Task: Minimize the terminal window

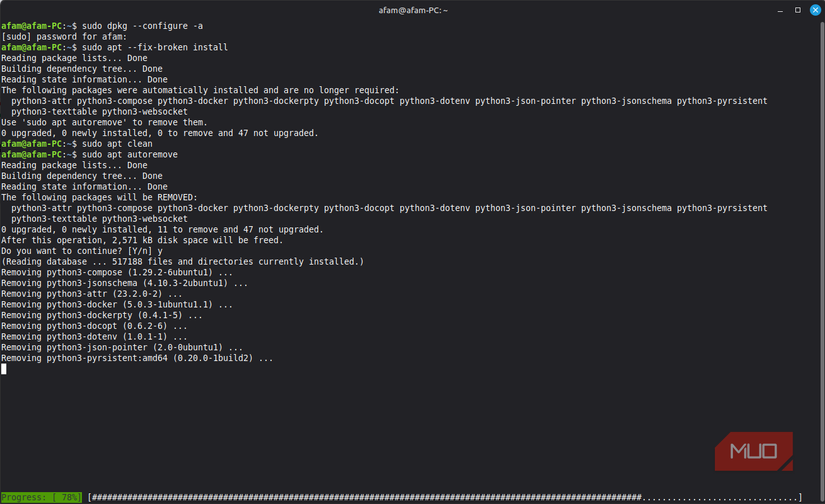Action: 780,9
